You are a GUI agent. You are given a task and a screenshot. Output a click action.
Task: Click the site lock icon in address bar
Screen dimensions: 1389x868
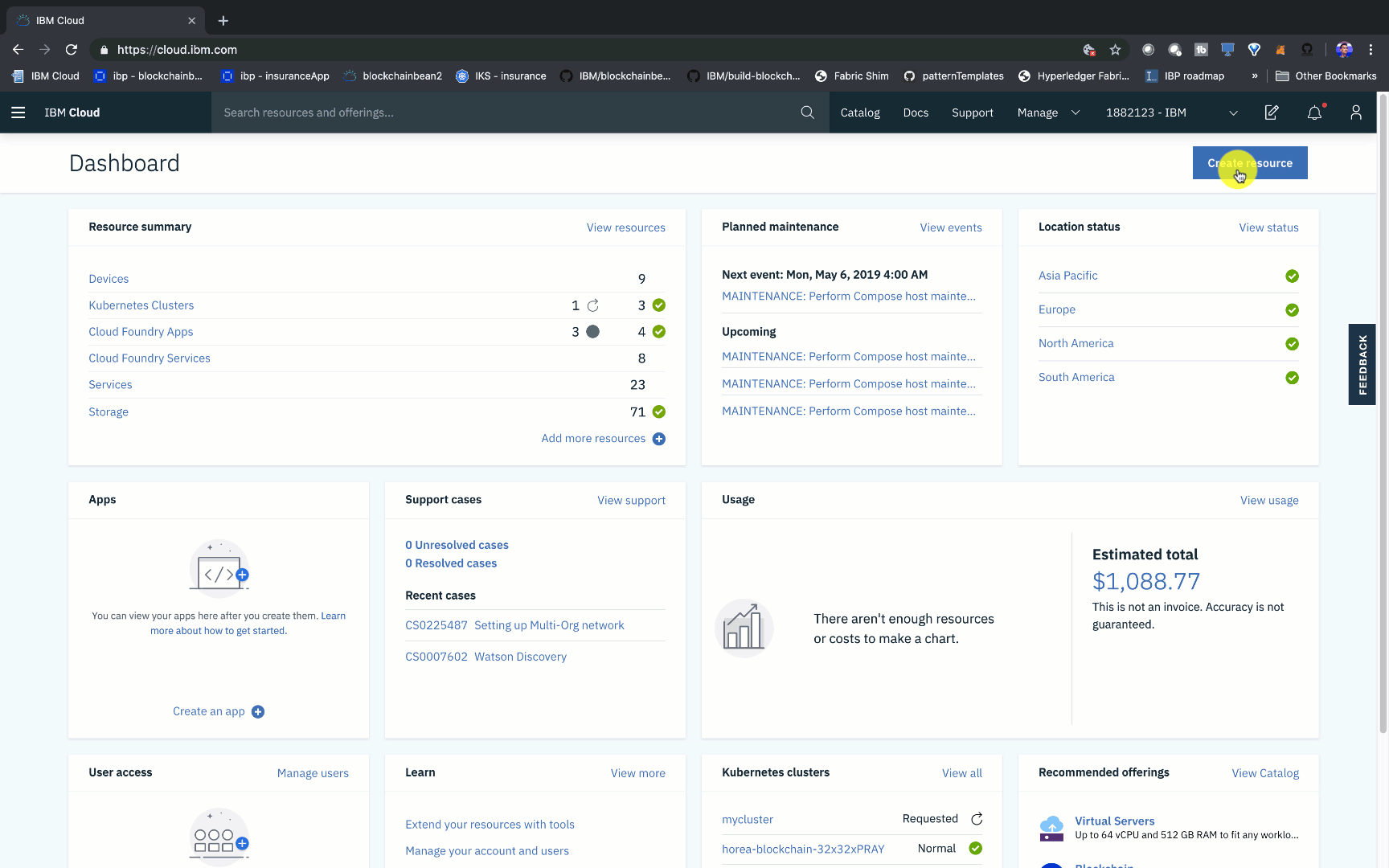pyautogui.click(x=104, y=50)
